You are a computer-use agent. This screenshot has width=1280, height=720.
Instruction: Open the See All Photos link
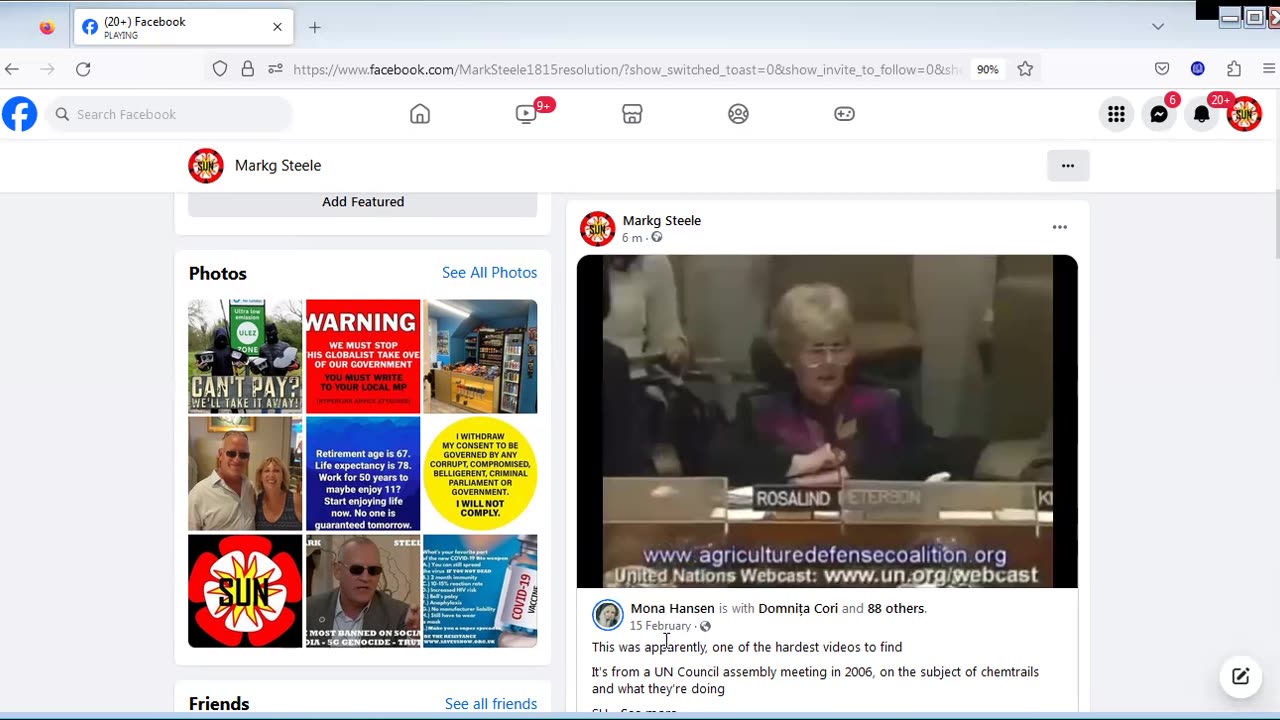(x=489, y=272)
